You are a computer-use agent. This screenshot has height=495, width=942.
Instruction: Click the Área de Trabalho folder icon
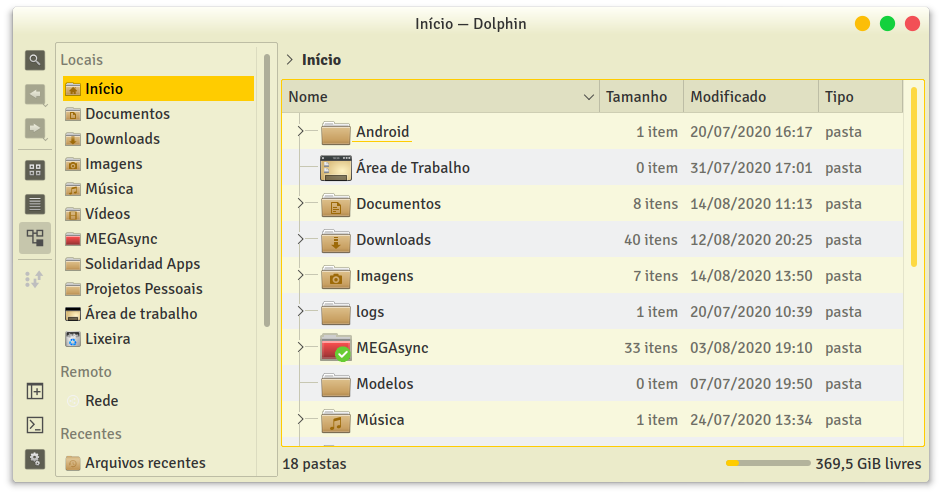336,168
